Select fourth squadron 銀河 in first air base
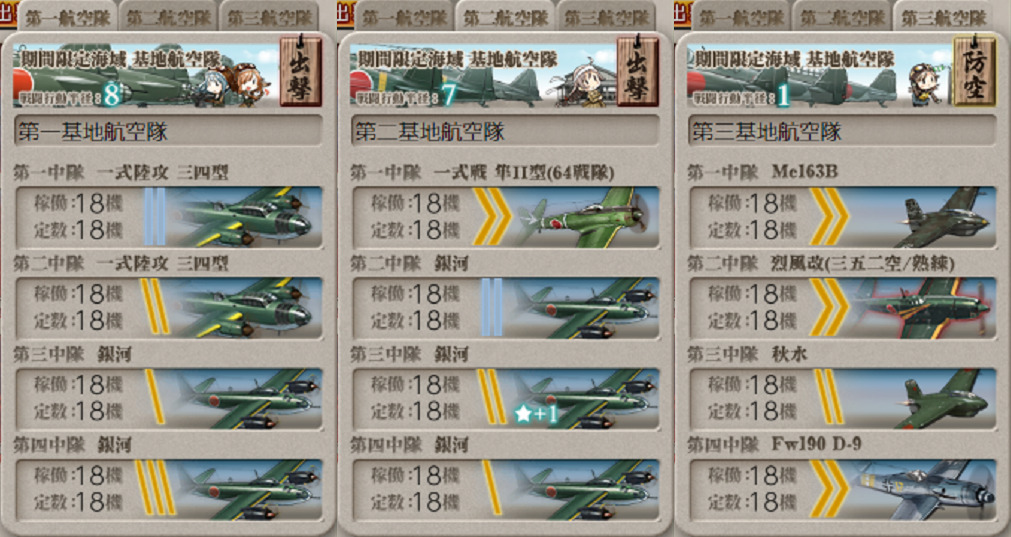This screenshot has height=537, width=1011. point(169,489)
